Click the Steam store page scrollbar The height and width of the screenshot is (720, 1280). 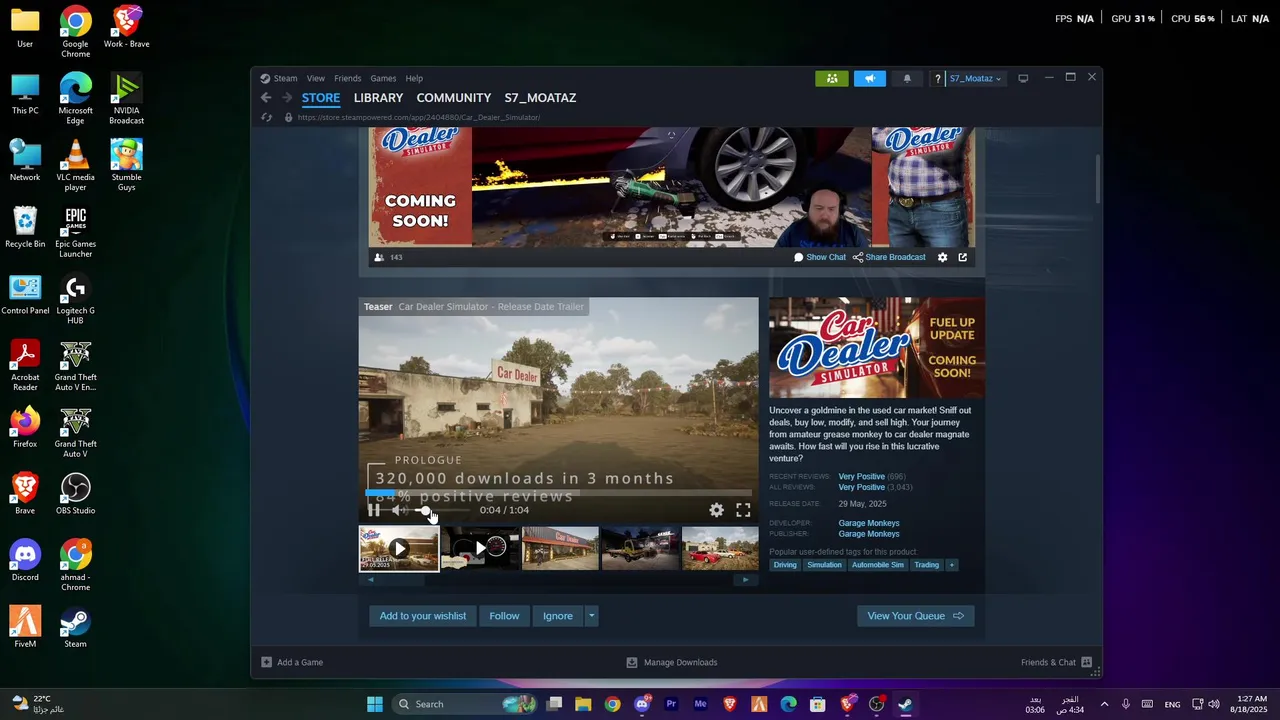coord(1097,178)
